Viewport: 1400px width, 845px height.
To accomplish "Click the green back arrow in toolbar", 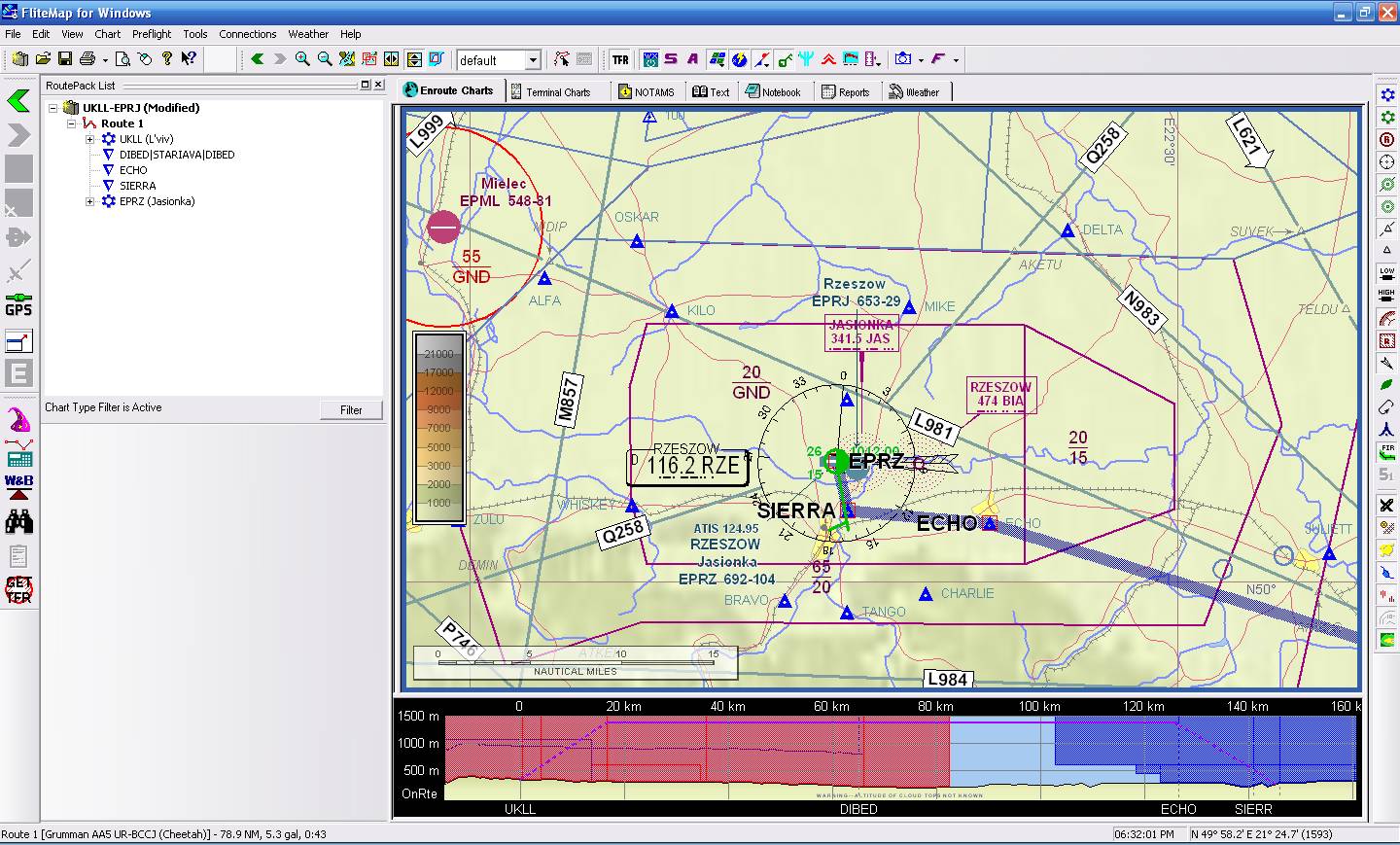I will point(258,59).
